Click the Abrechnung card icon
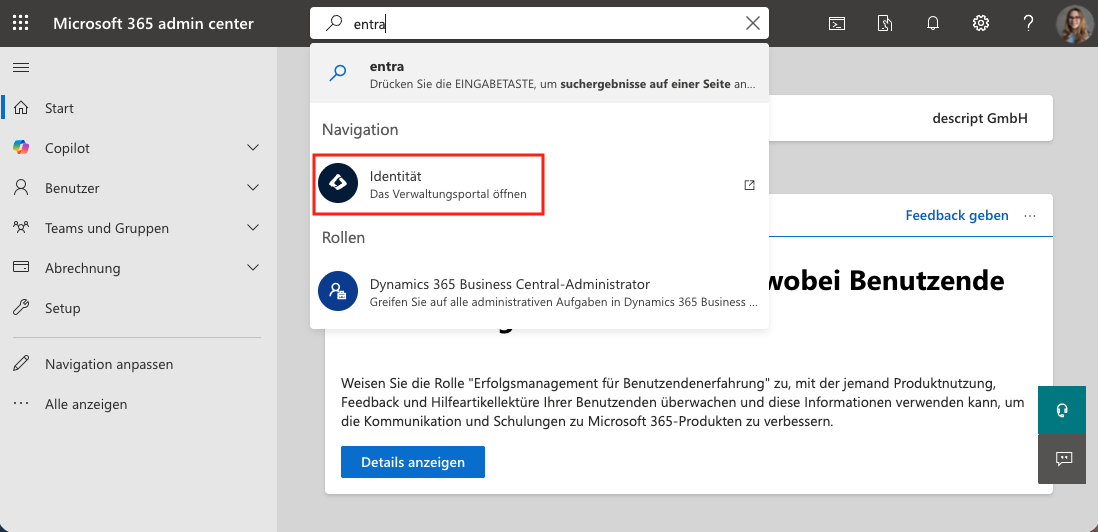 (x=21, y=267)
